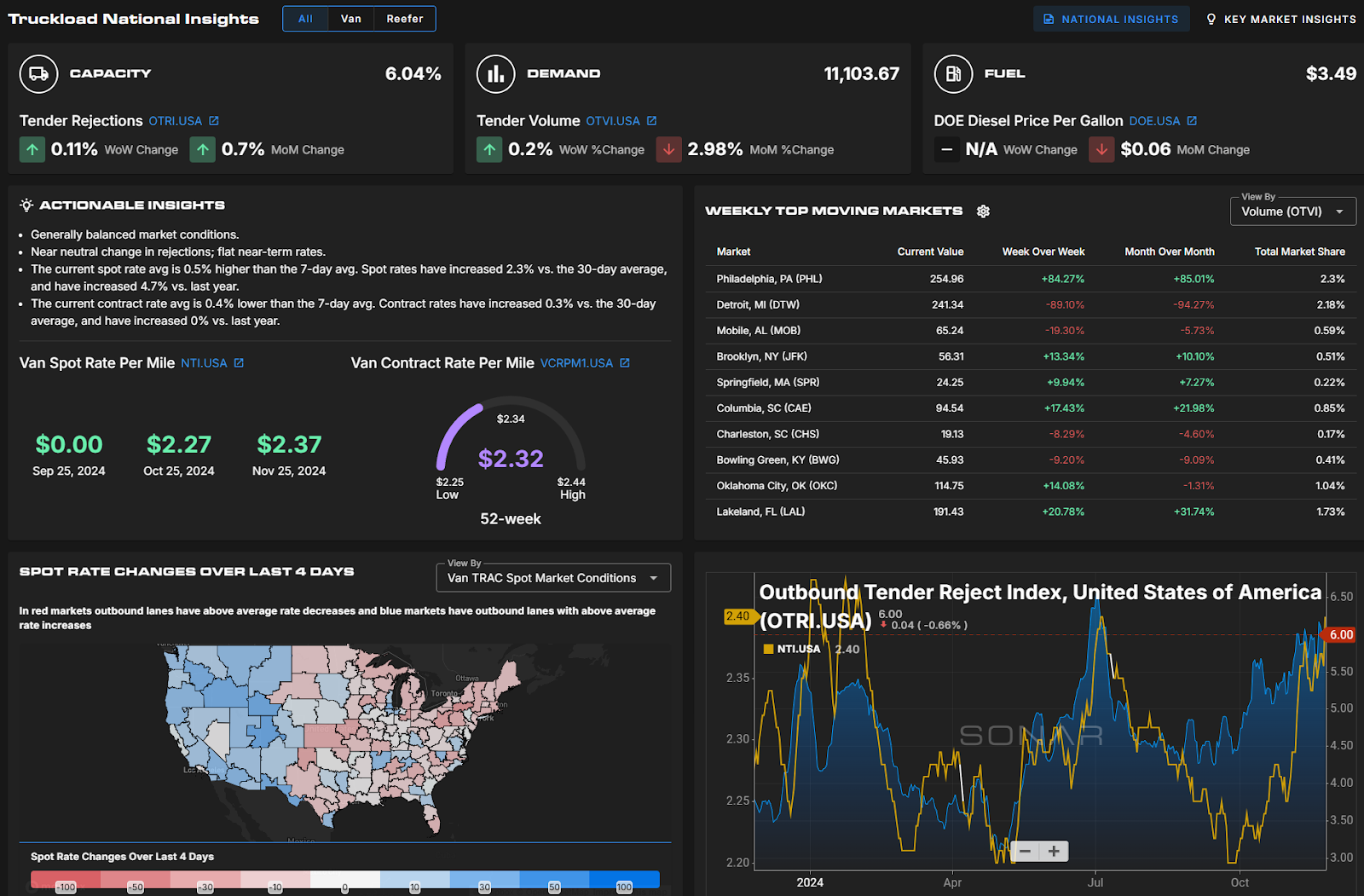Sort by Current Value column
1364x896 pixels.
[x=930, y=251]
